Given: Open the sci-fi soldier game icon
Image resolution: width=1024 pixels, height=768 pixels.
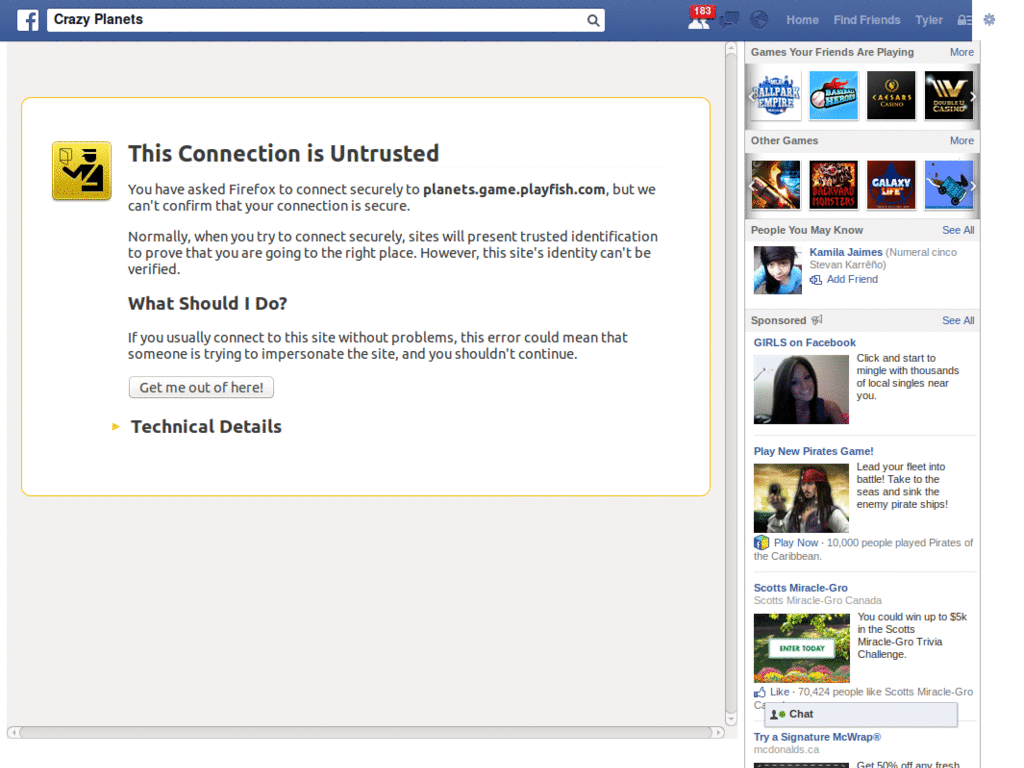Looking at the screenshot, I should click(x=776, y=185).
